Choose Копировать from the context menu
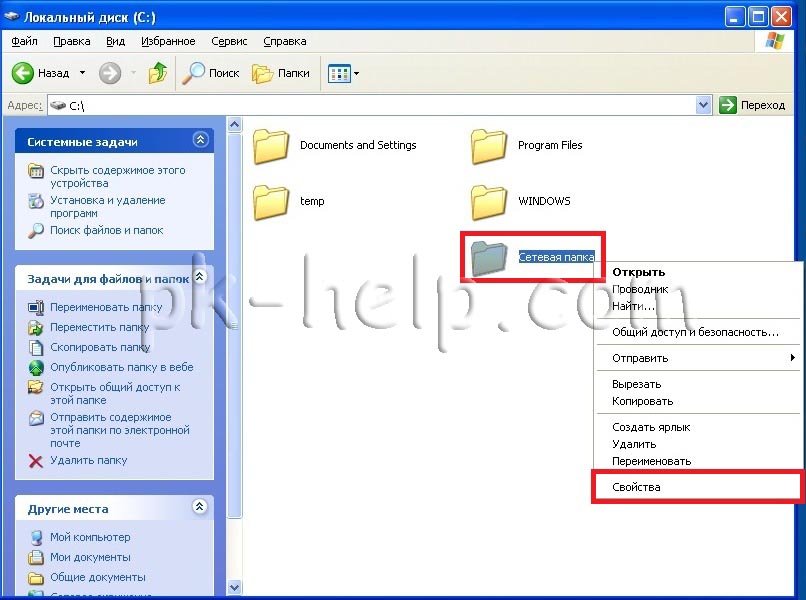This screenshot has height=600, width=806. [x=698, y=401]
